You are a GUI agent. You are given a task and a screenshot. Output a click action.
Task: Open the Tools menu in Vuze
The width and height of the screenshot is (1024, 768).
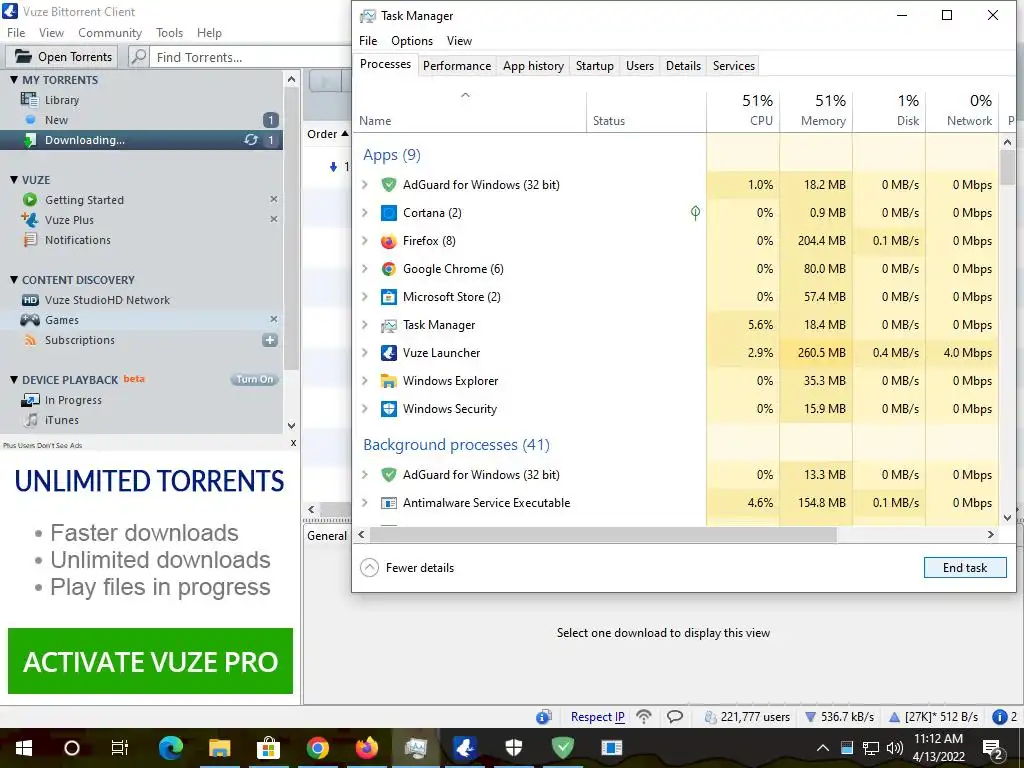pos(169,33)
